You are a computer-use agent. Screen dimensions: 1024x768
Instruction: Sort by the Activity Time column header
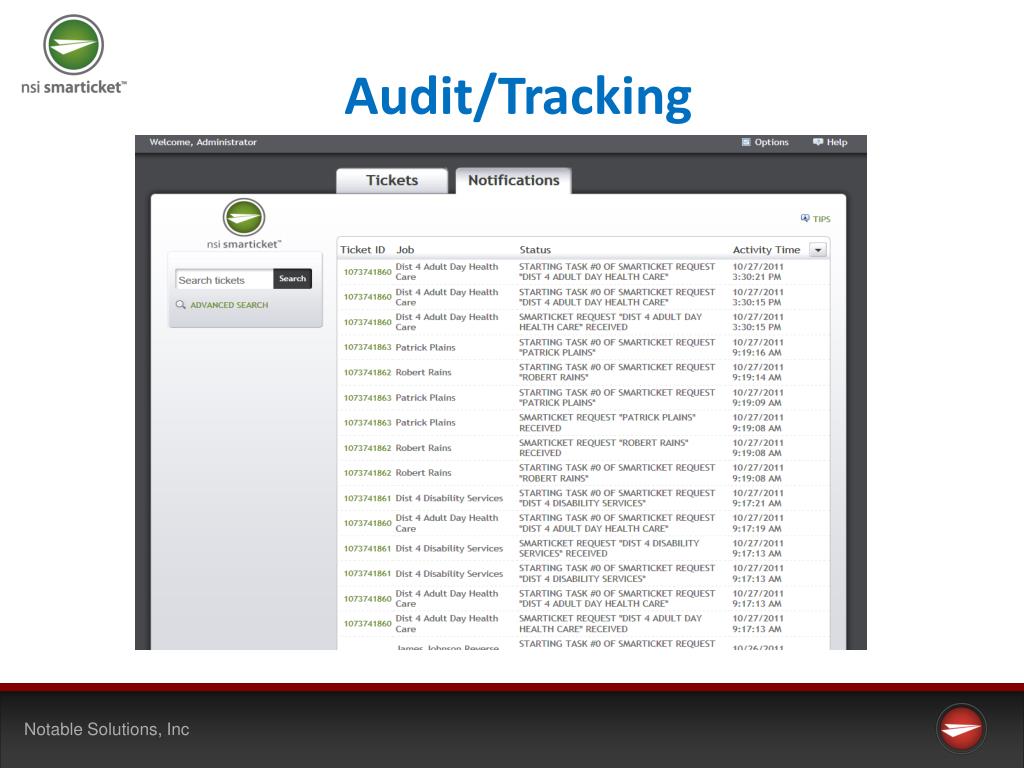tap(766, 249)
